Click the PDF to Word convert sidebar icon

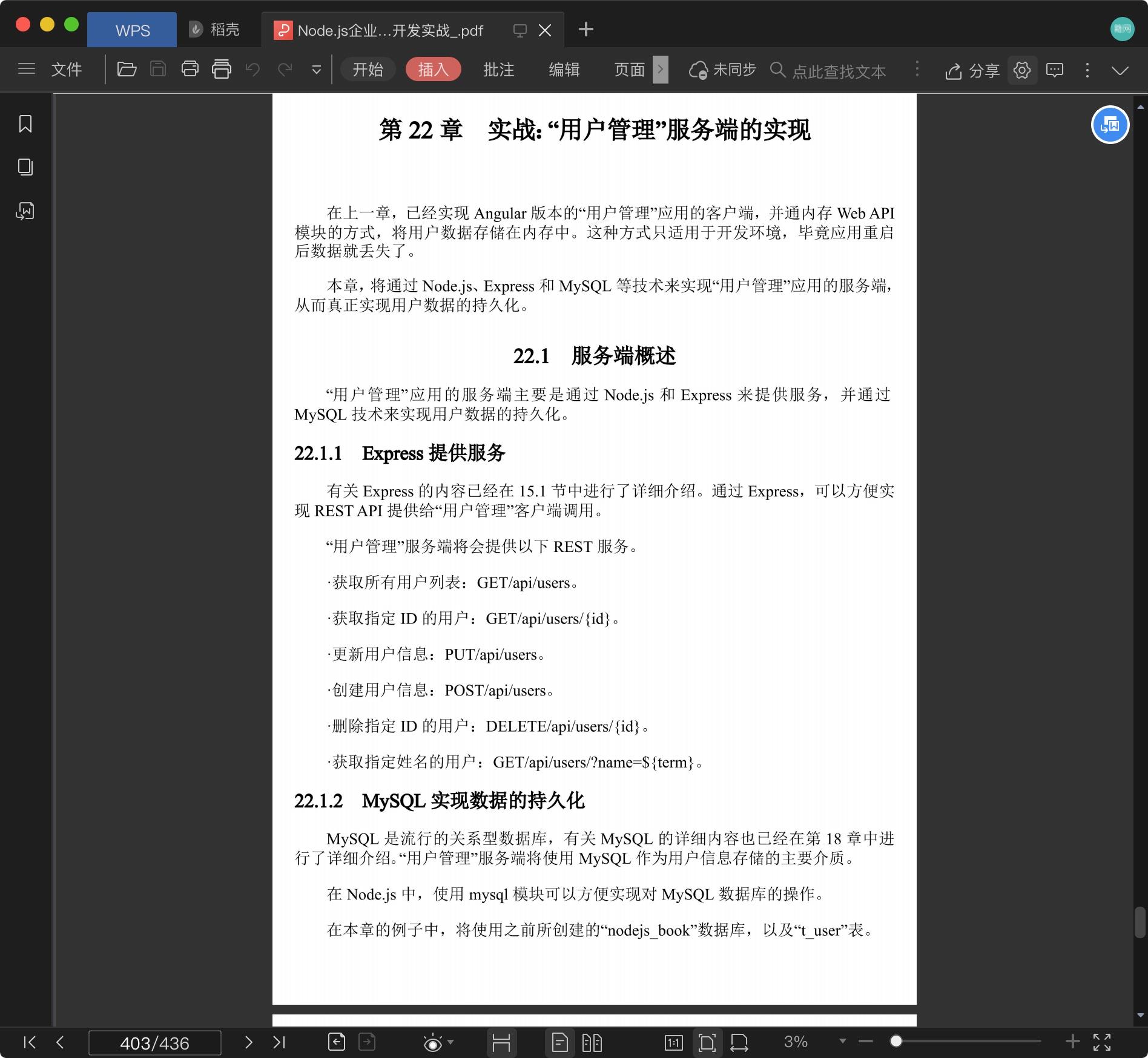pyautogui.click(x=25, y=211)
